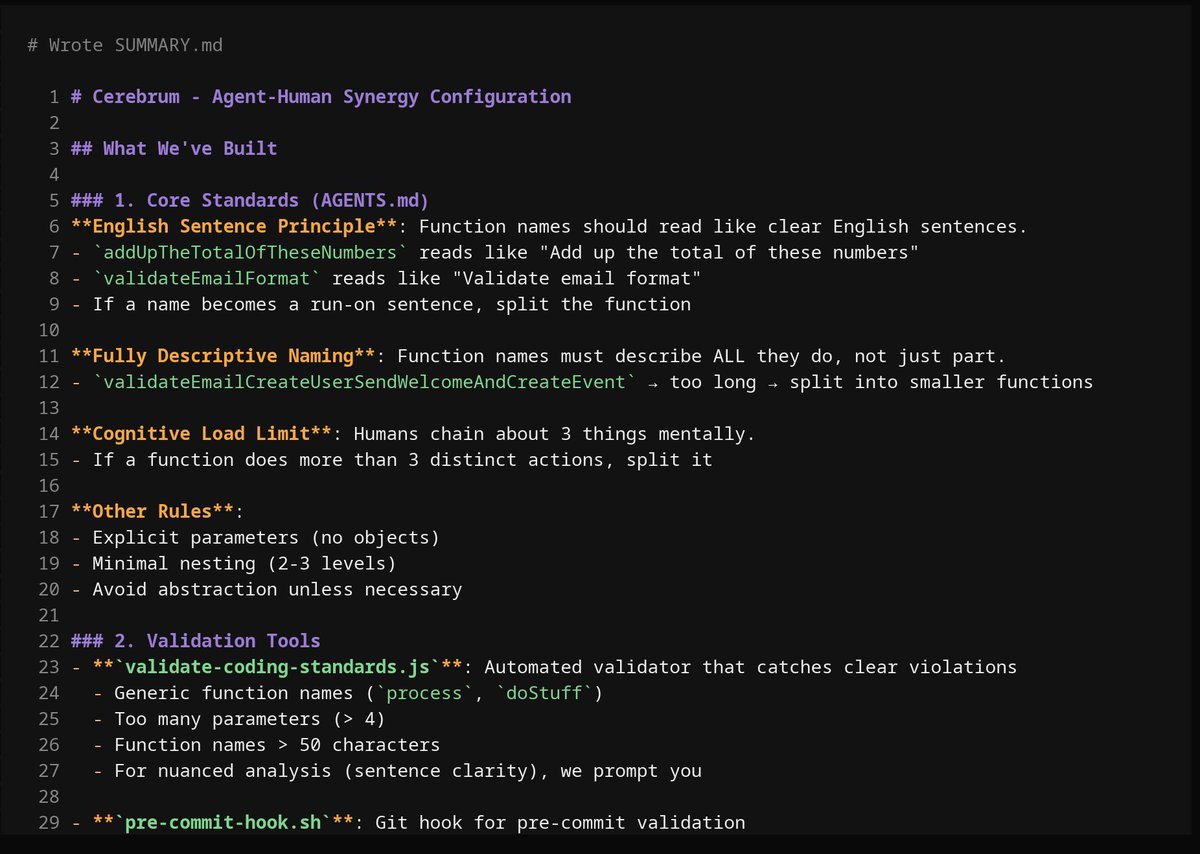Click the bold text 'Other Rules'
Image resolution: width=1200 pixels, height=854 pixels.
click(x=152, y=512)
